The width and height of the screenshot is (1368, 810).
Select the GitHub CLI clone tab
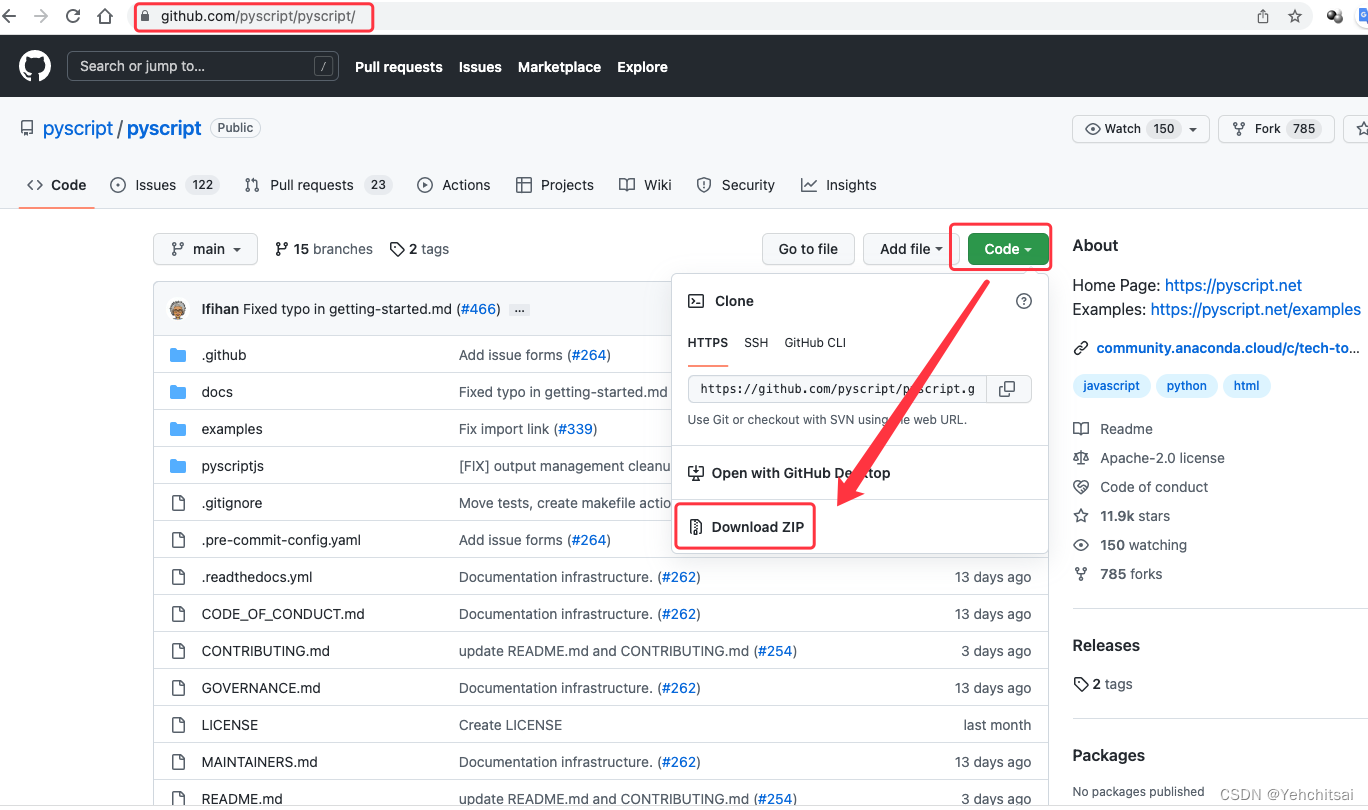[815, 342]
